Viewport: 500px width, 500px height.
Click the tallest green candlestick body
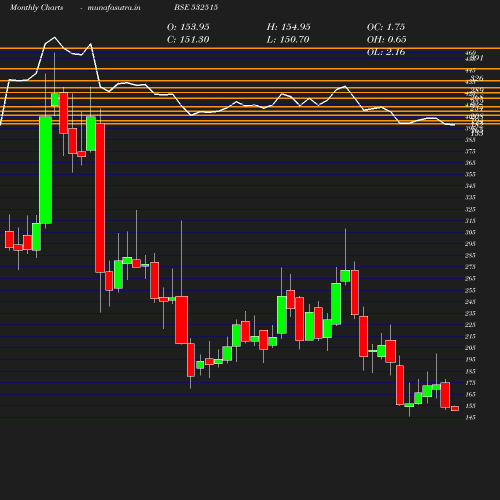(46, 170)
